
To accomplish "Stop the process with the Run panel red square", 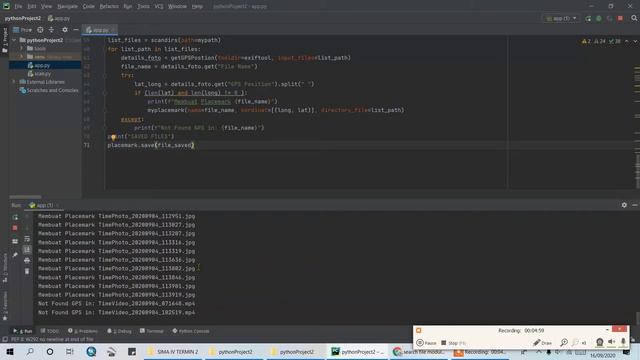I will [15, 228].
